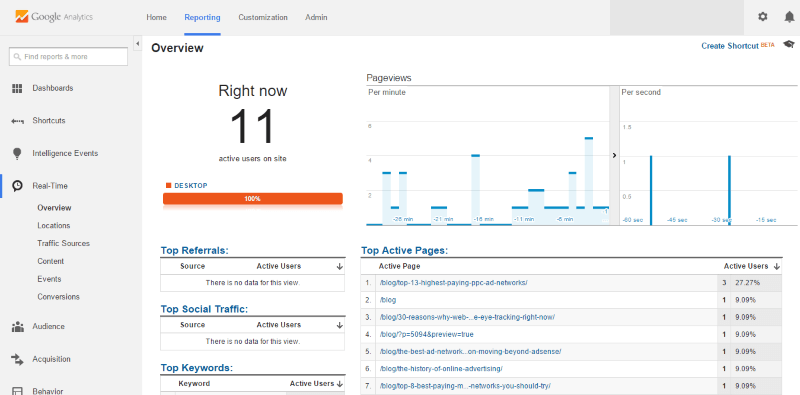
Task: Sort Top Active Pages by Active Users arrow
Action: coord(777,266)
